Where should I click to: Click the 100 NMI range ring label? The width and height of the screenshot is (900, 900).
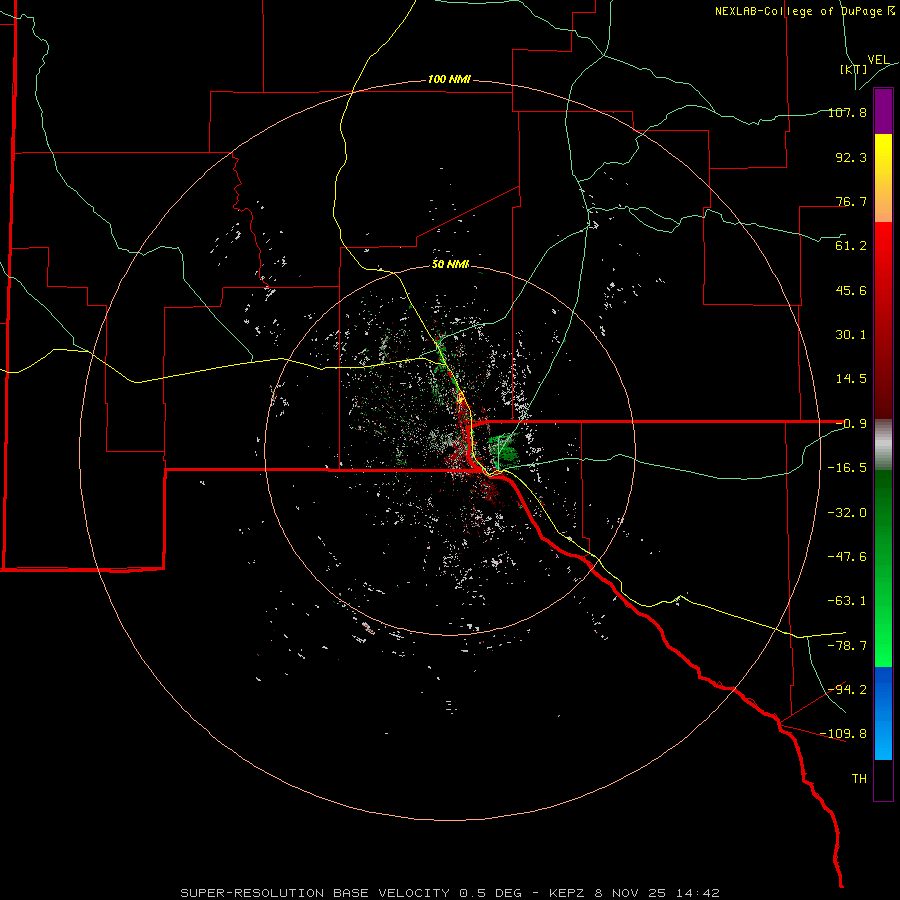[449, 79]
